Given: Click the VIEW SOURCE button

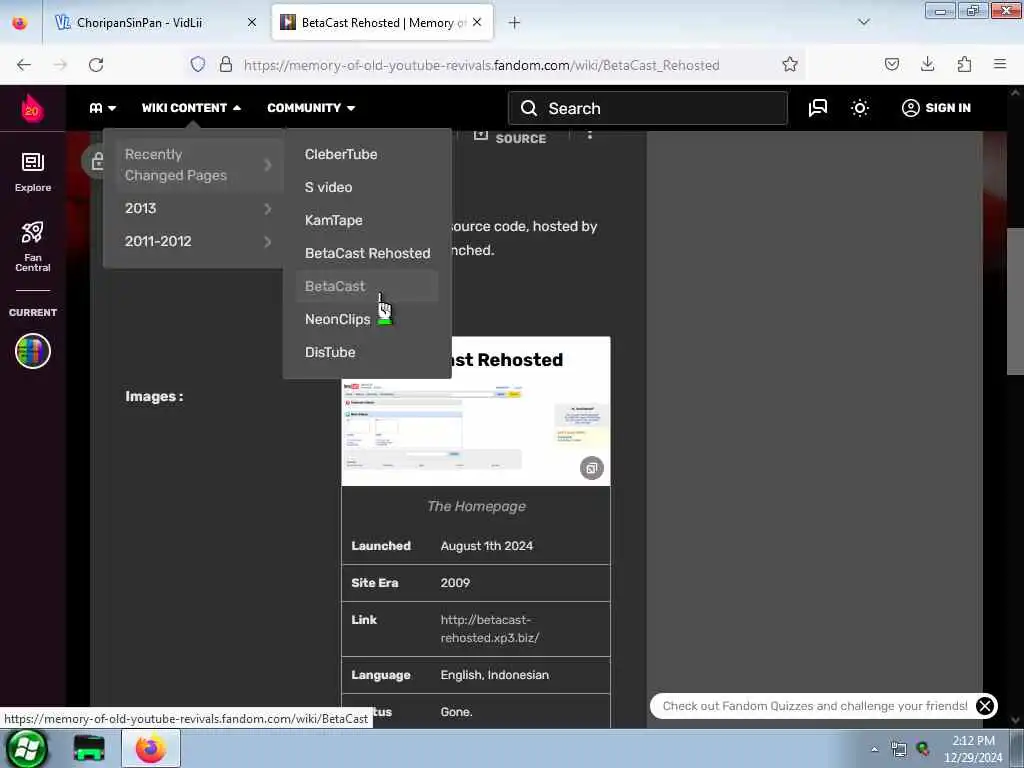Looking at the screenshot, I should [510, 137].
